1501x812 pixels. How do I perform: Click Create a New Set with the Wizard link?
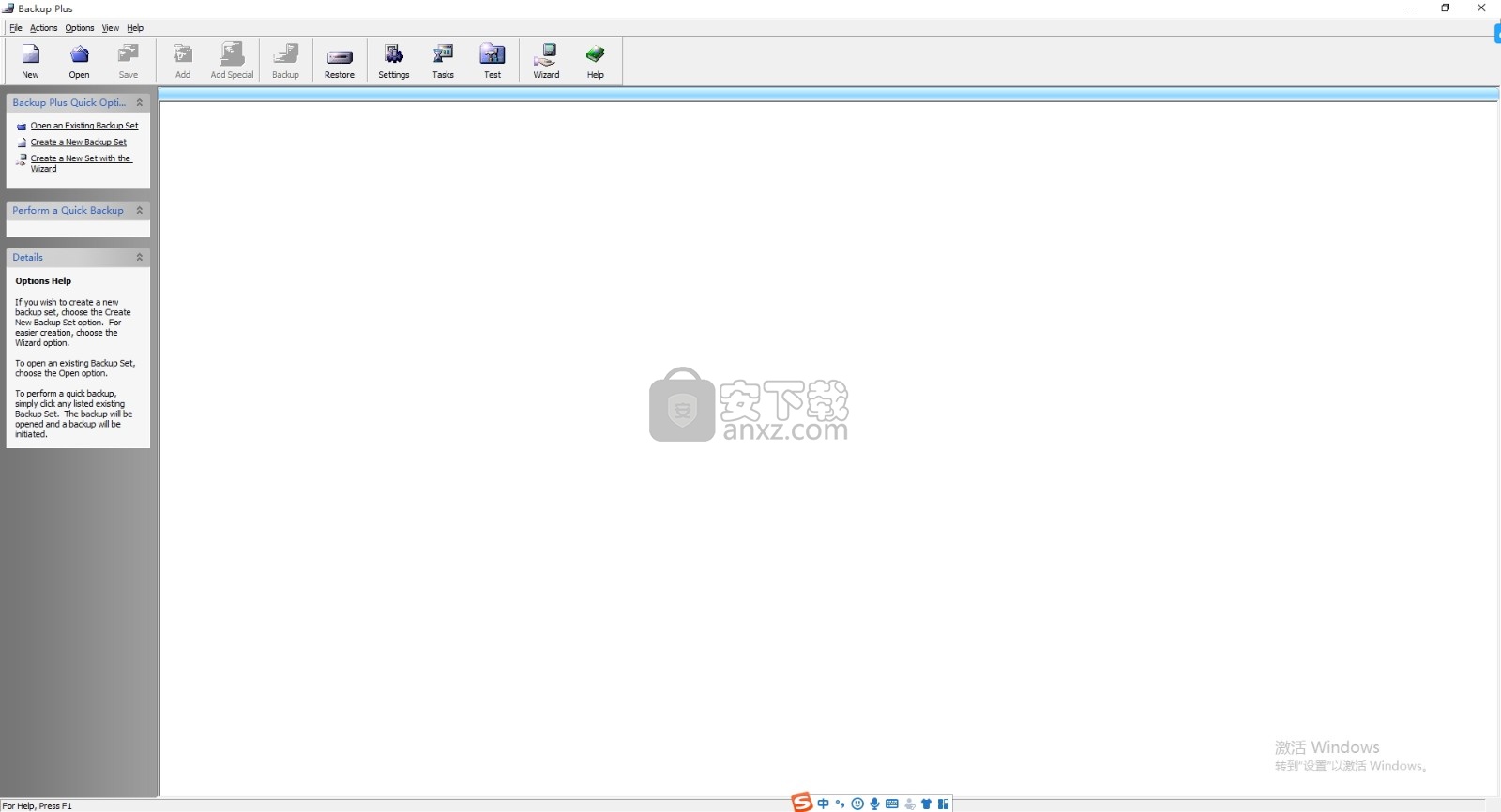81,164
